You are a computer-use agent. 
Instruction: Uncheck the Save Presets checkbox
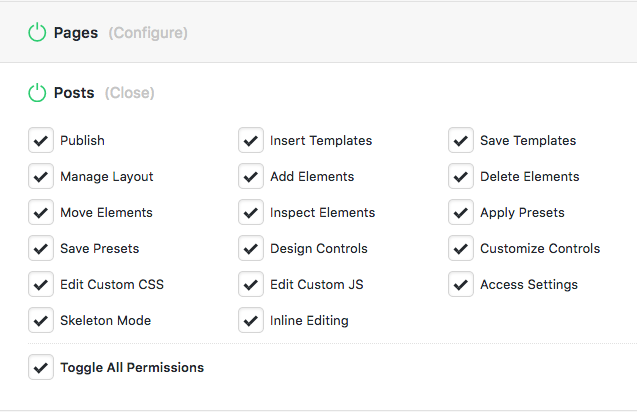point(41,249)
